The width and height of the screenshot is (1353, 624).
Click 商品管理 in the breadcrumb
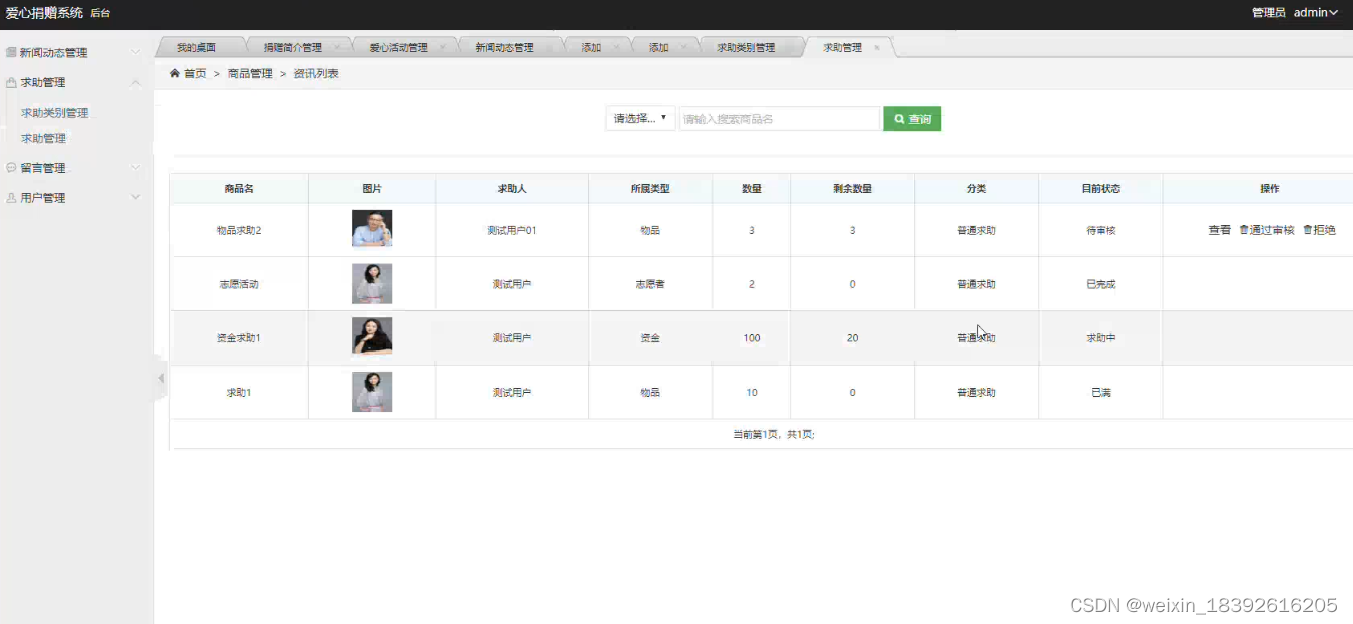(x=250, y=73)
